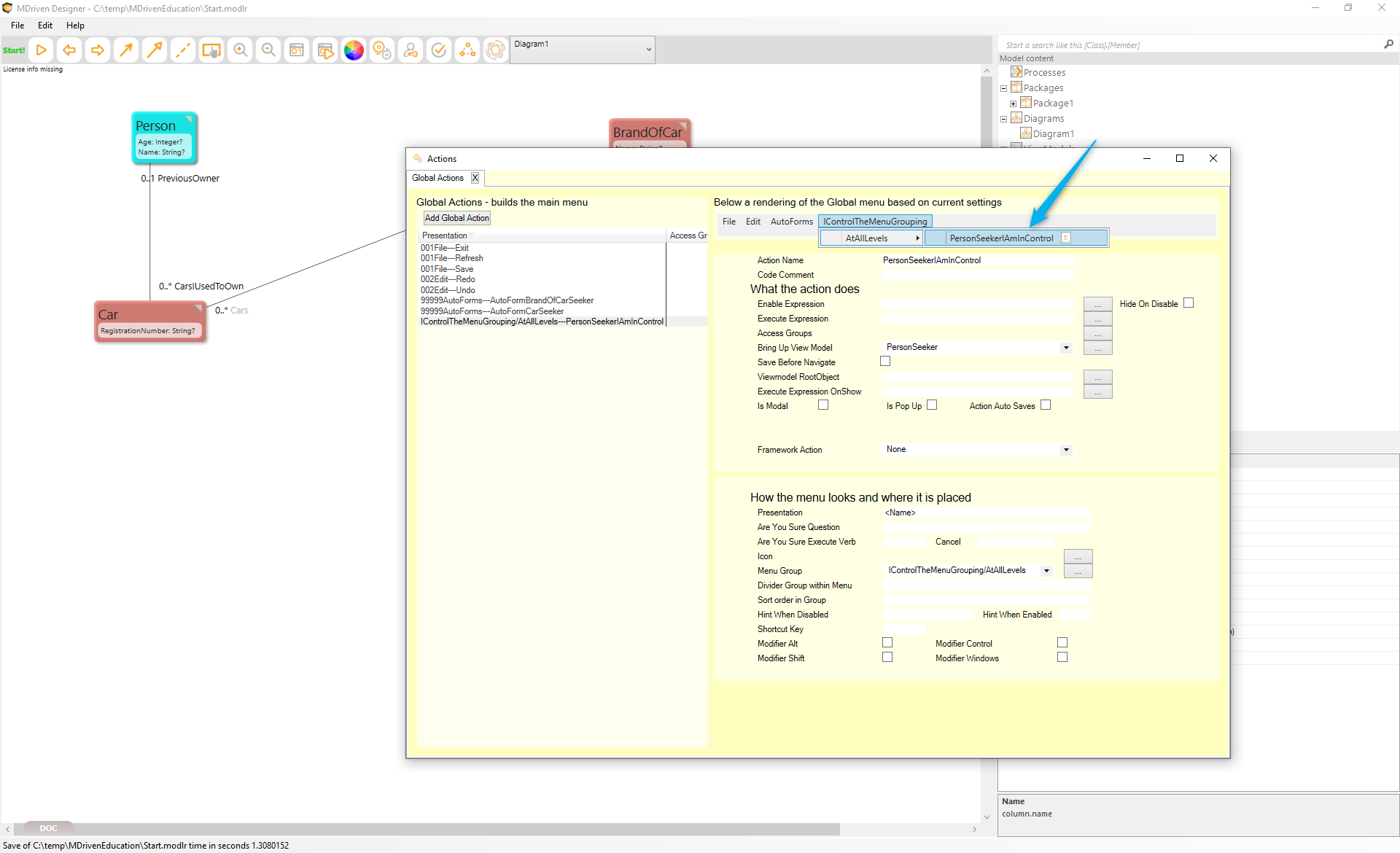Click the checkmark circle toolbar icon
Viewport: 1400px width, 853px height.
click(x=439, y=50)
